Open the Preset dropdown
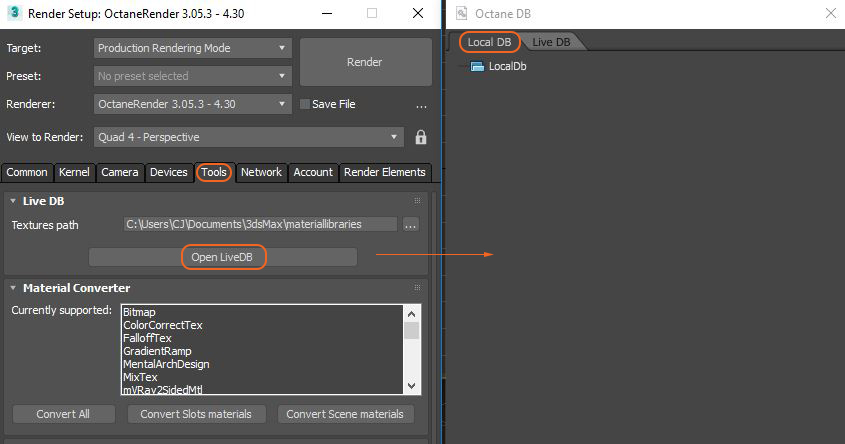 [193, 76]
